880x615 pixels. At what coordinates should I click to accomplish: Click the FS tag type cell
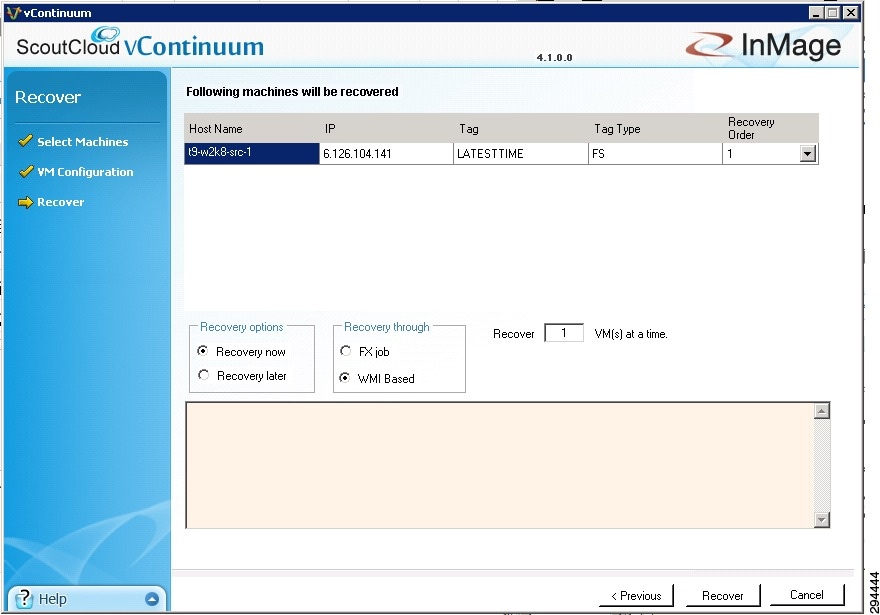656,153
